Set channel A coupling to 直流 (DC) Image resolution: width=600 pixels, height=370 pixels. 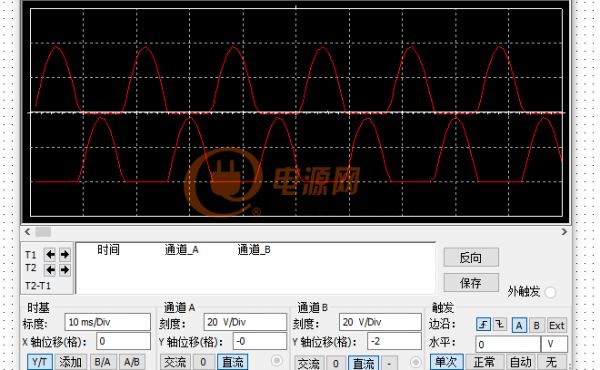(233, 362)
